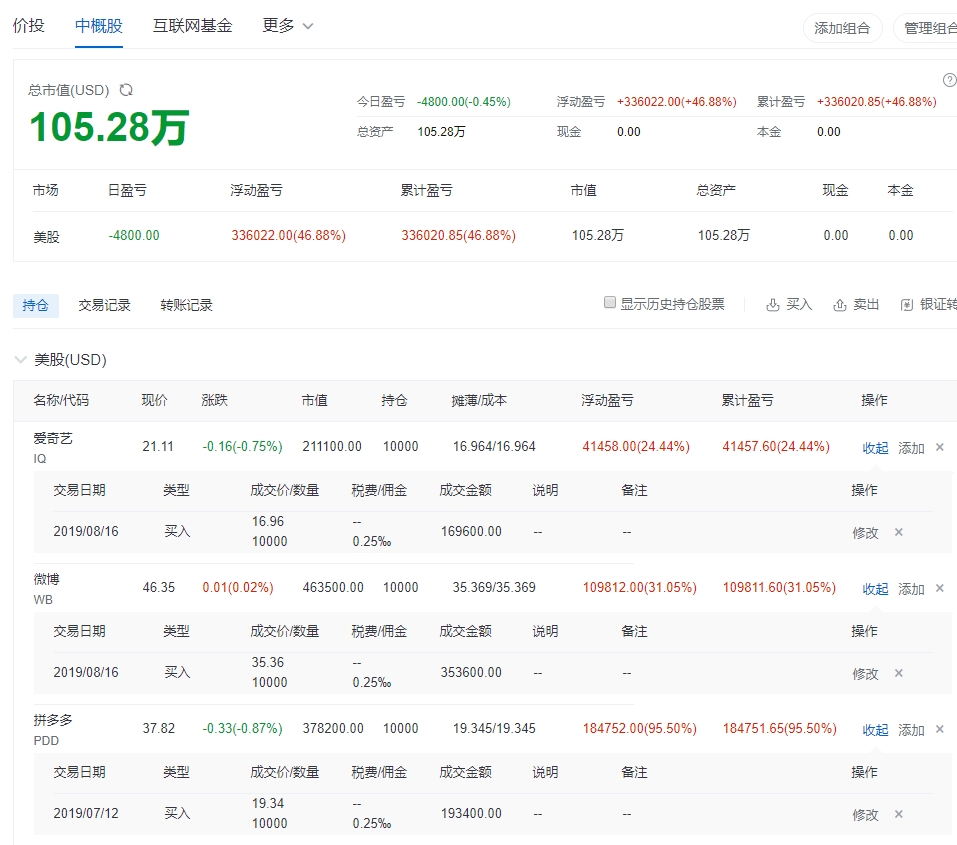Image resolution: width=957 pixels, height=845 pixels.
Task: Collapse 爱奇艺 trade details via 收起
Action: [875, 448]
